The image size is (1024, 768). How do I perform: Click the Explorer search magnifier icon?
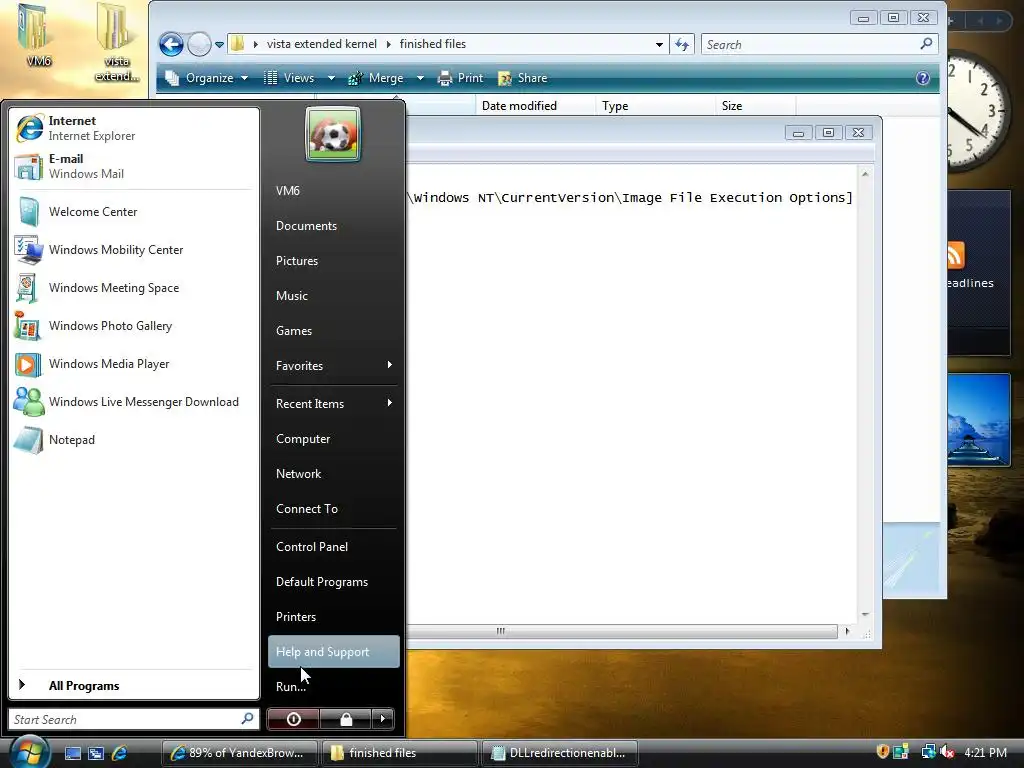[926, 44]
